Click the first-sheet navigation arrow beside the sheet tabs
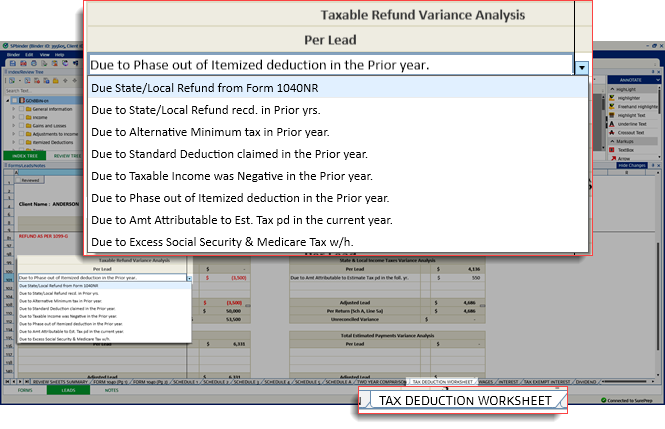Screen dimensions: 665x429 click(x=7, y=382)
